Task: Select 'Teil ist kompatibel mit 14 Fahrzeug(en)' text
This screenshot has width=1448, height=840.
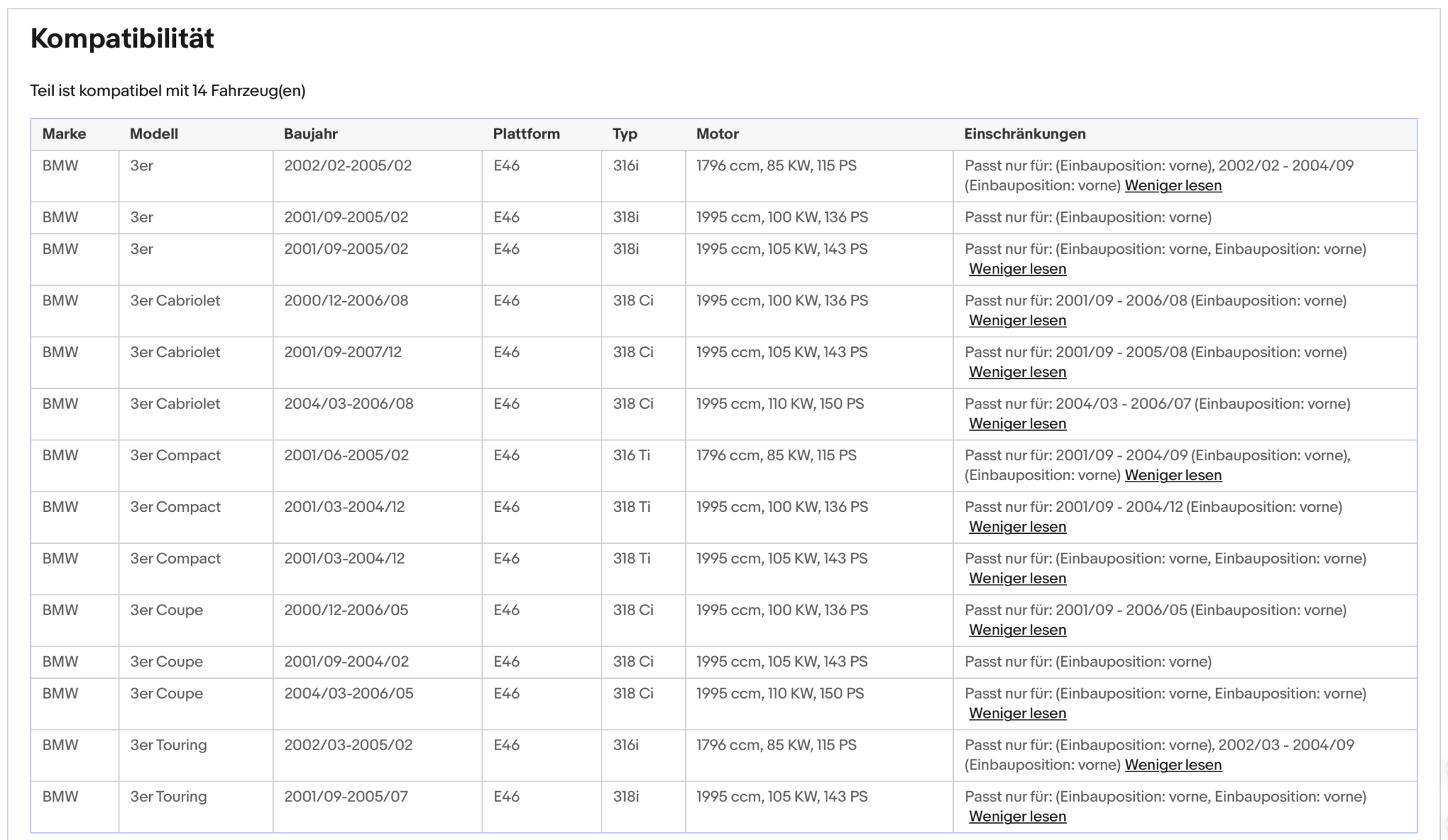Action: (x=168, y=91)
